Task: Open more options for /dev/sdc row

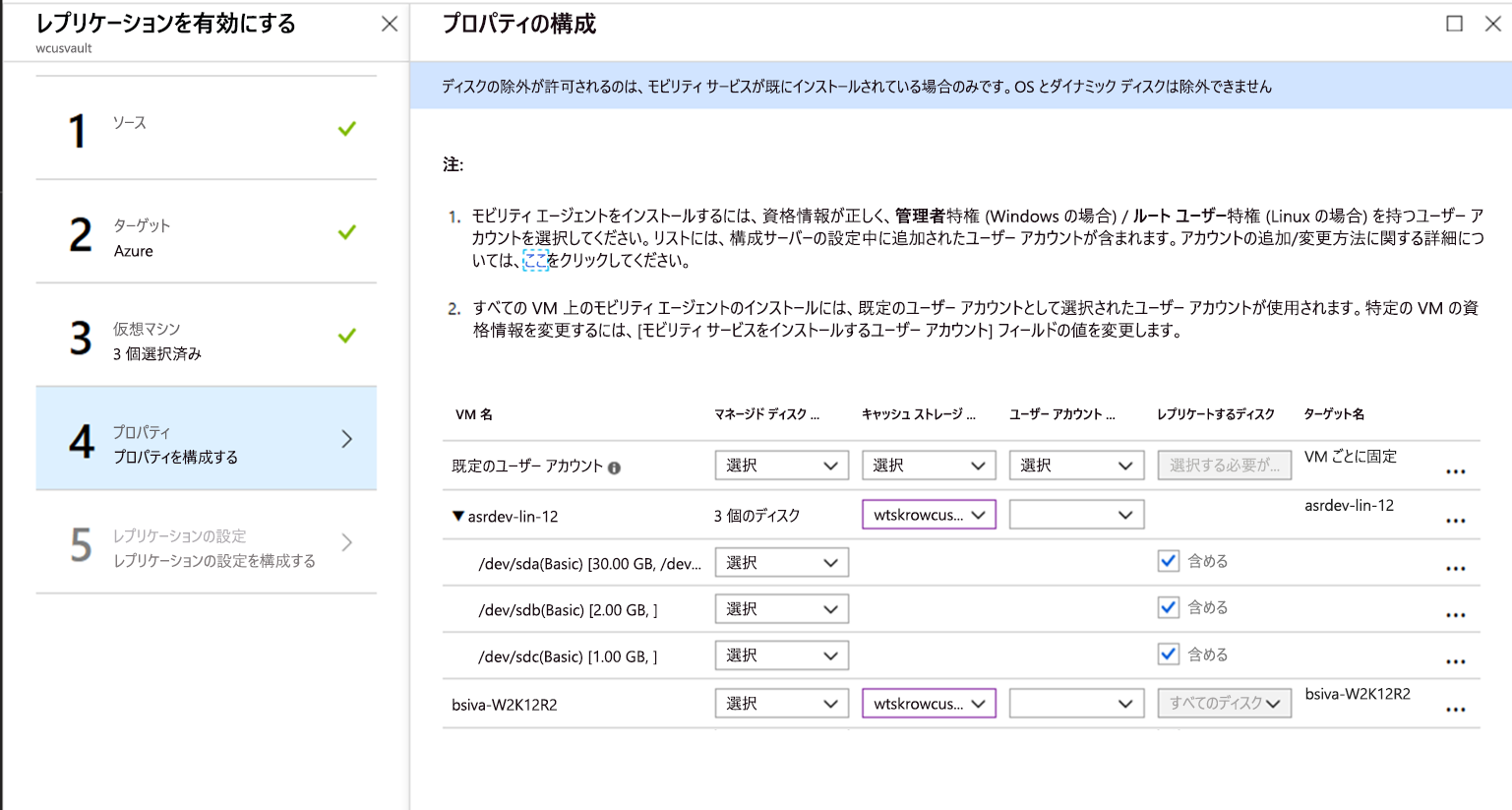Action: coord(1456,661)
